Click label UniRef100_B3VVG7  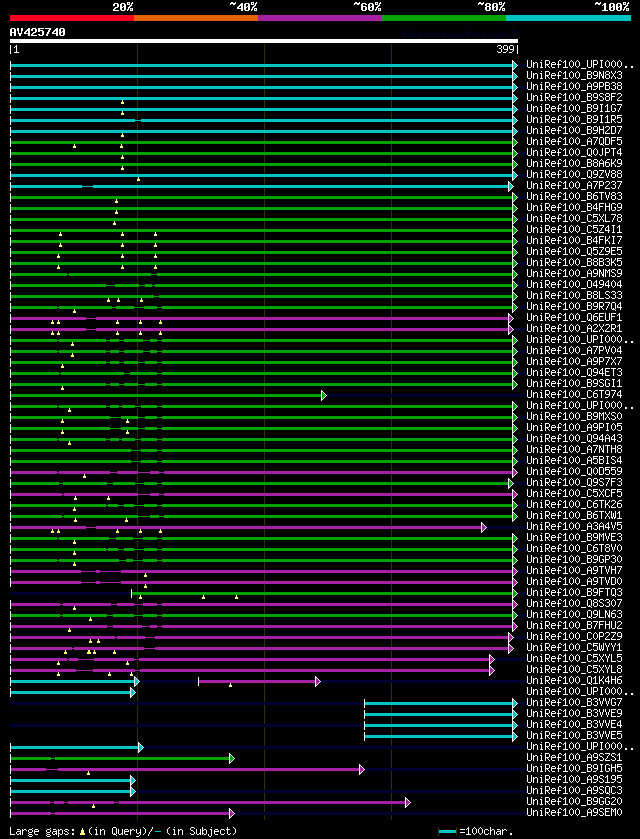tap(574, 702)
